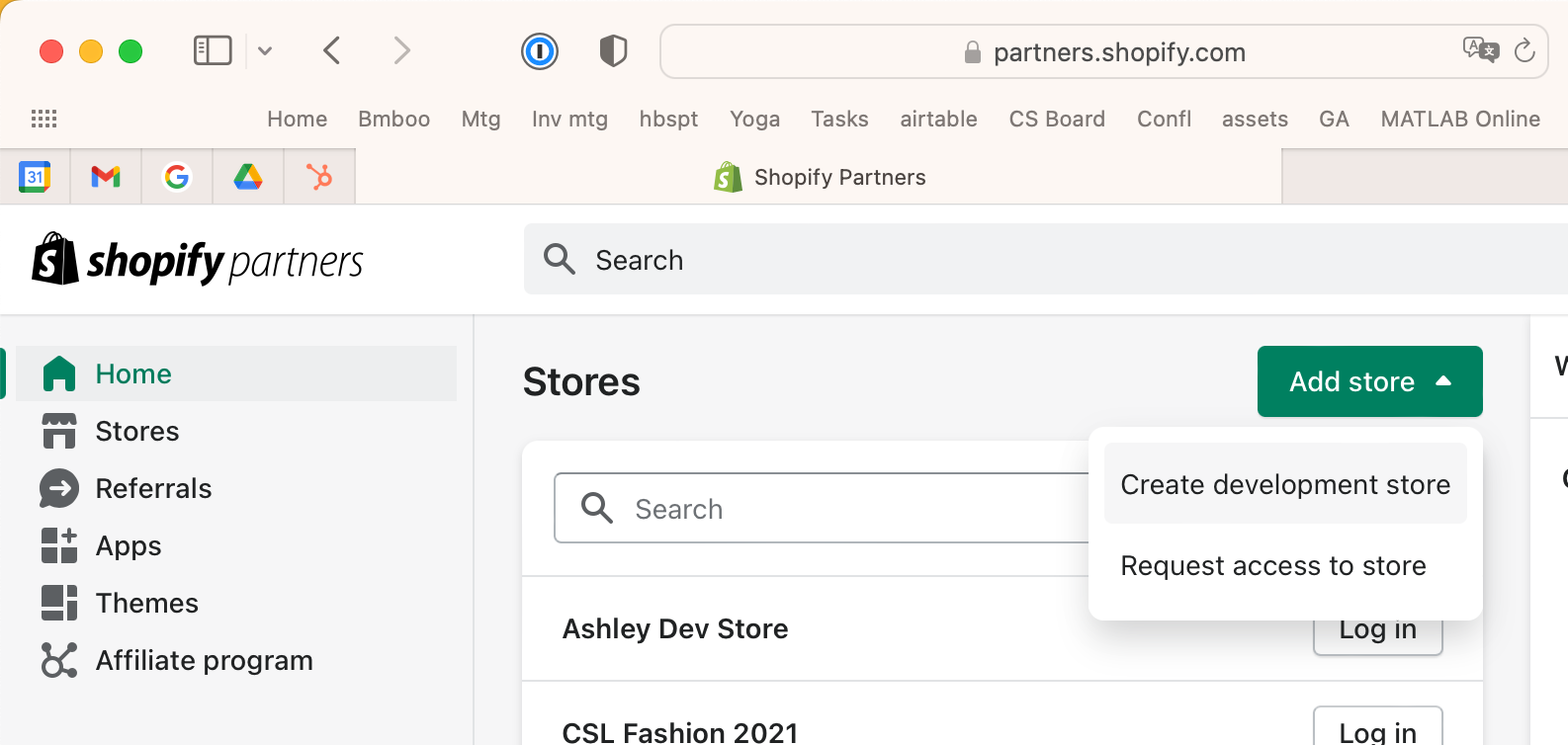Open the hbspt bookmark
Viewport: 1568px width, 745px height.
(668, 120)
